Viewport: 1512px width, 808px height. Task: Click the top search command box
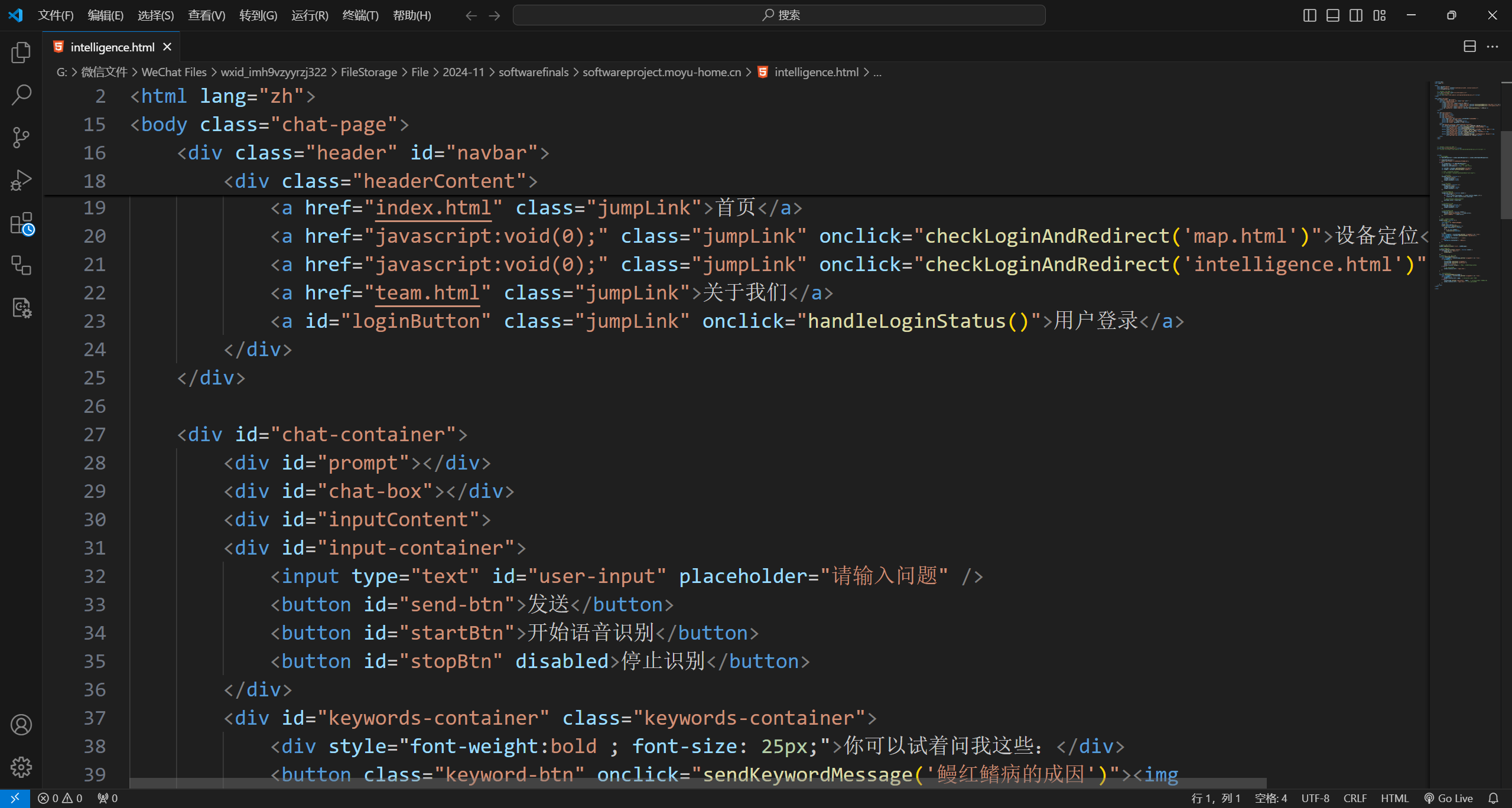pyautogui.click(x=779, y=15)
